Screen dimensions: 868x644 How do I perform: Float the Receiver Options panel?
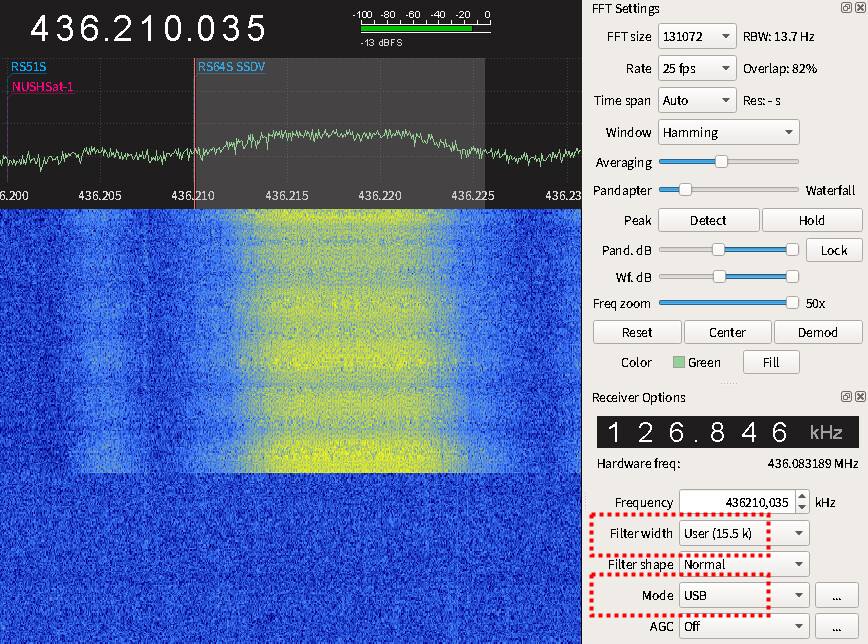point(846,397)
